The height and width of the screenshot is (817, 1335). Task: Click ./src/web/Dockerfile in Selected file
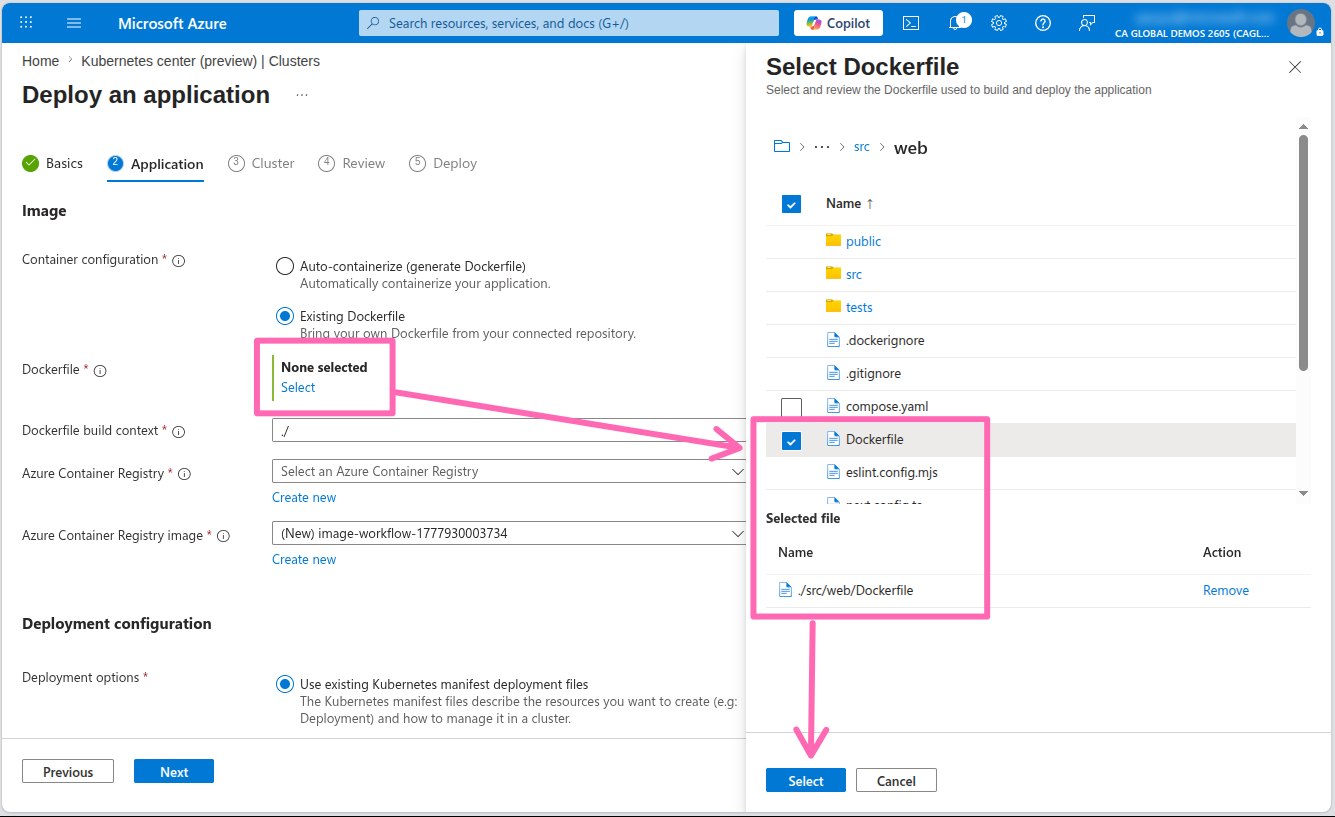coord(855,590)
